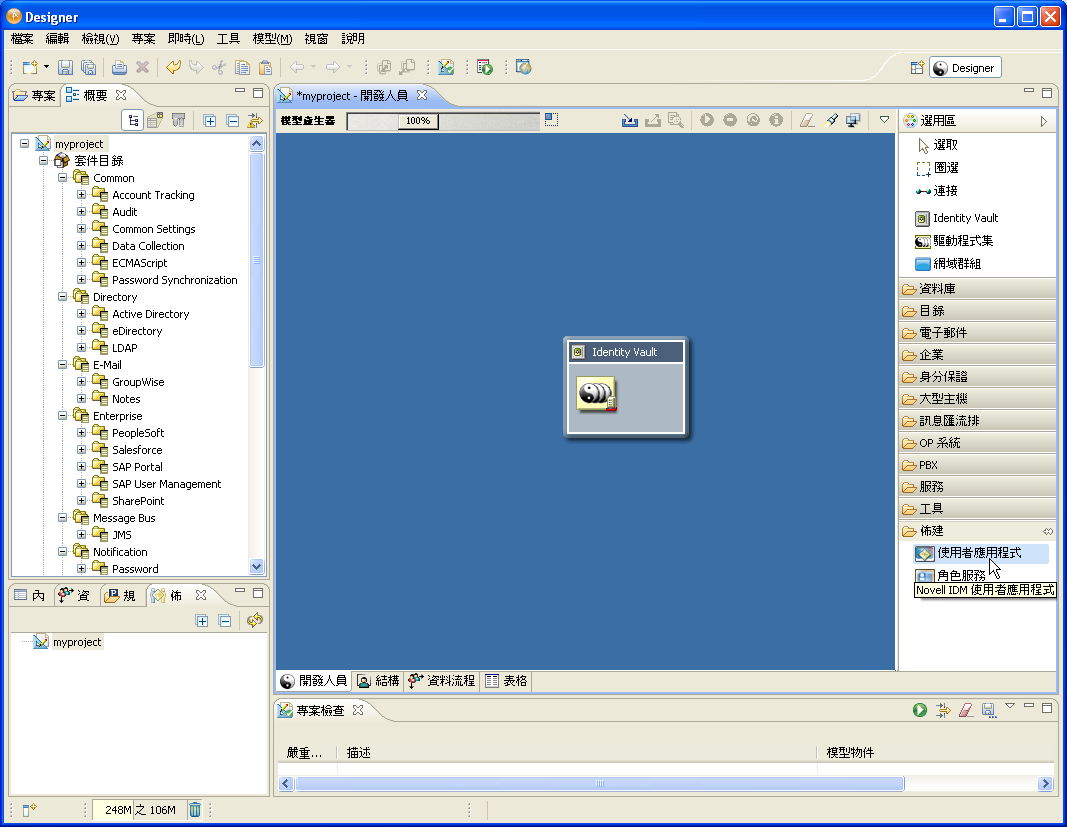Viewport: 1067px width, 827px height.
Task: Open the 檔案 menu
Action: (22, 39)
